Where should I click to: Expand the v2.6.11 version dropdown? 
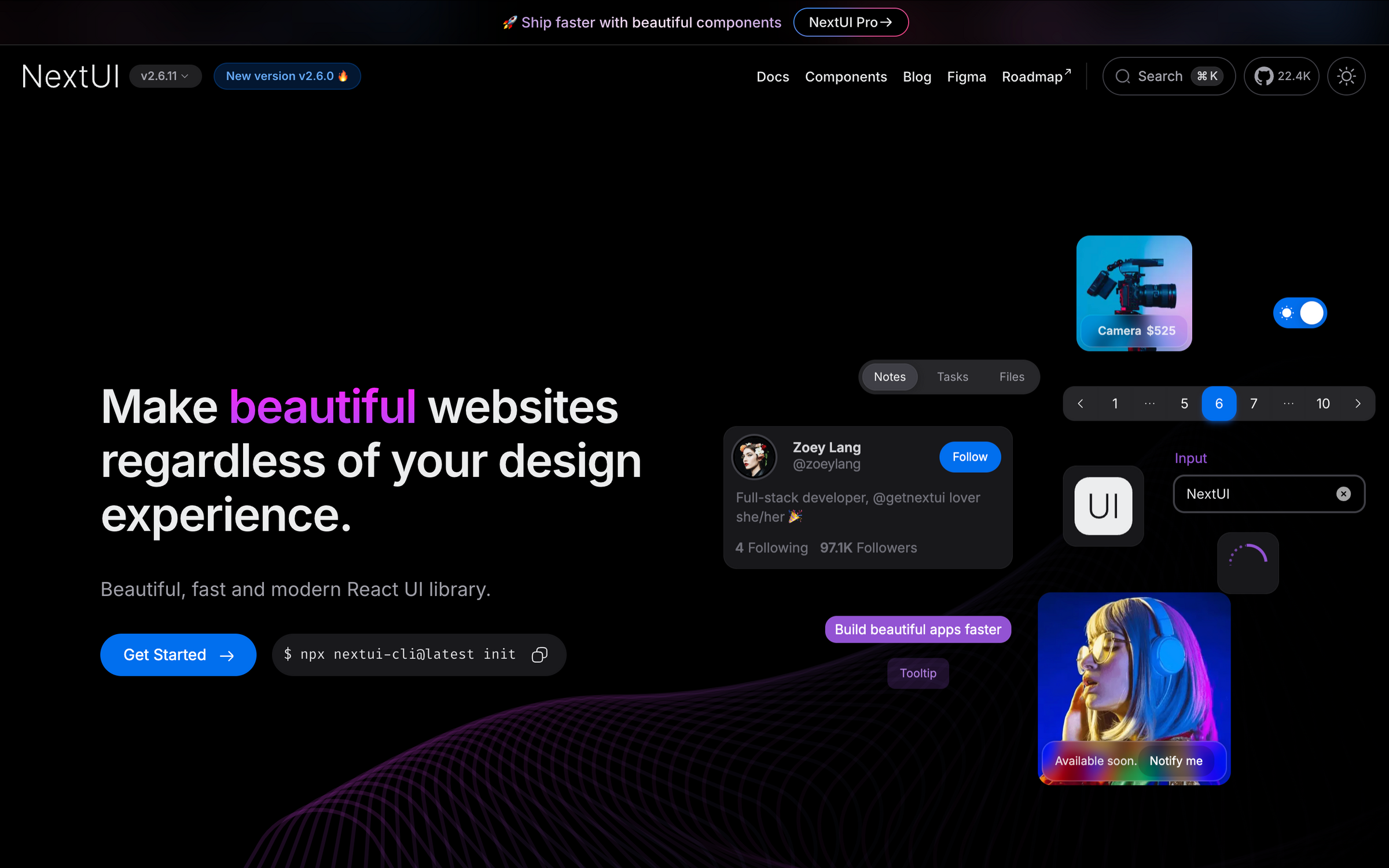(x=166, y=76)
